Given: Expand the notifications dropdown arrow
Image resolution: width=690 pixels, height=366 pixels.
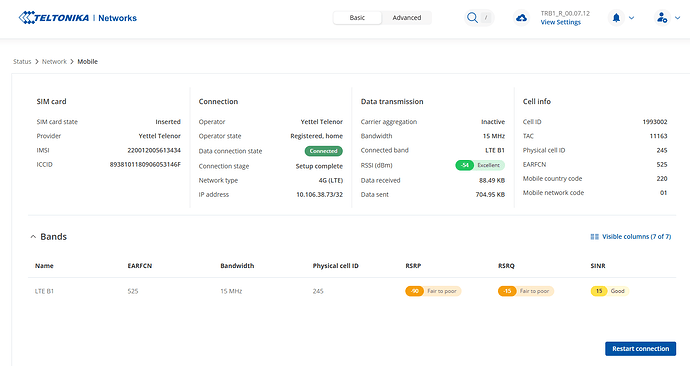Looking at the screenshot, I should point(631,18).
